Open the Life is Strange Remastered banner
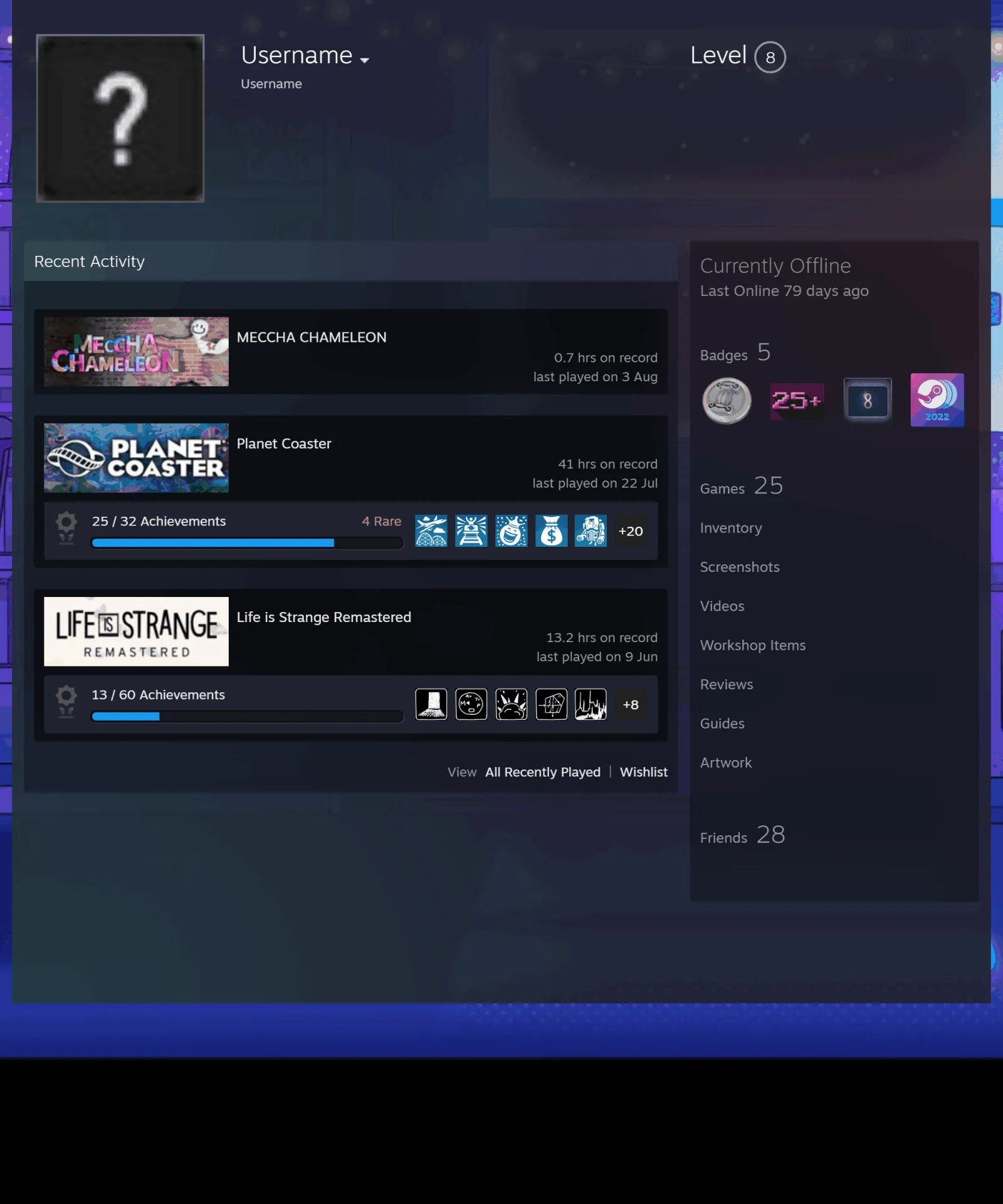This screenshot has height=1204, width=1003. tap(136, 631)
